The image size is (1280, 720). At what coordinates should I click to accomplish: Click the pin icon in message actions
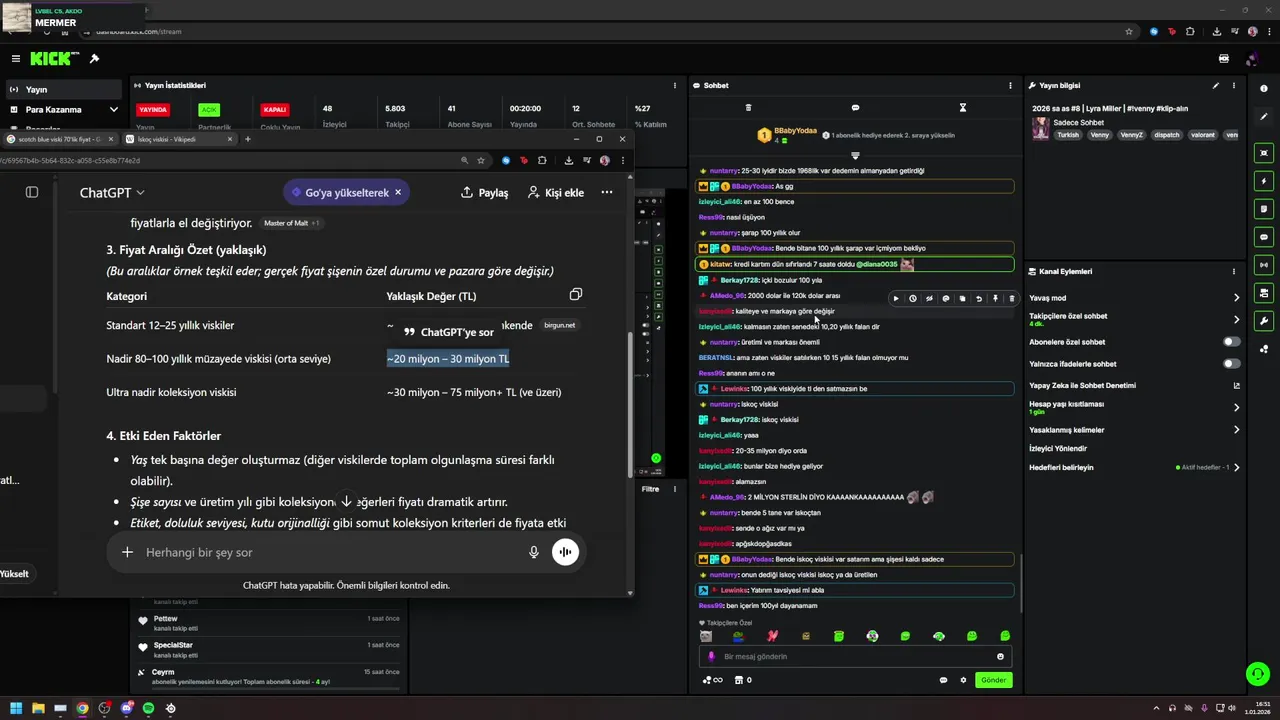(995, 298)
